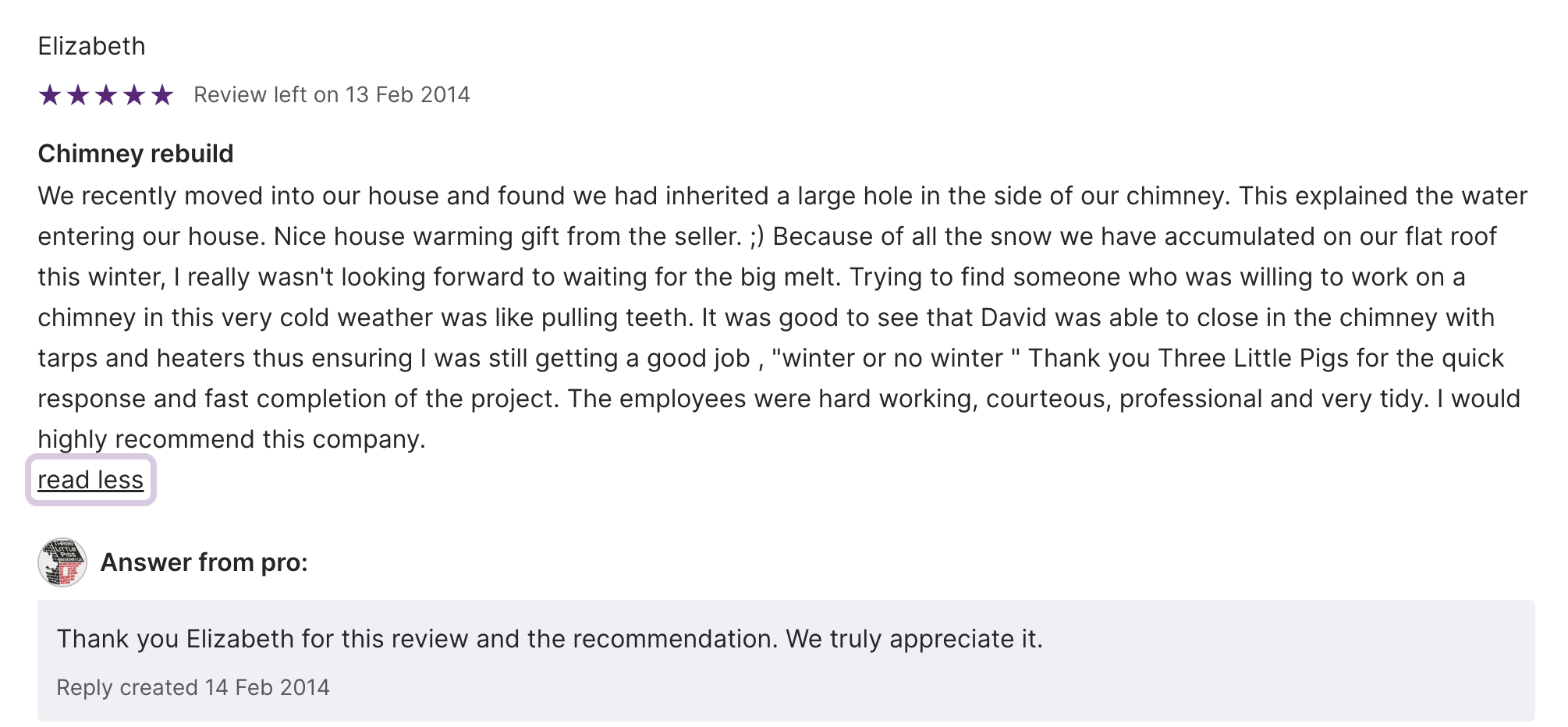The width and height of the screenshot is (1568, 727).
Task: Select the Chimney rebuild review title
Action: point(136,154)
